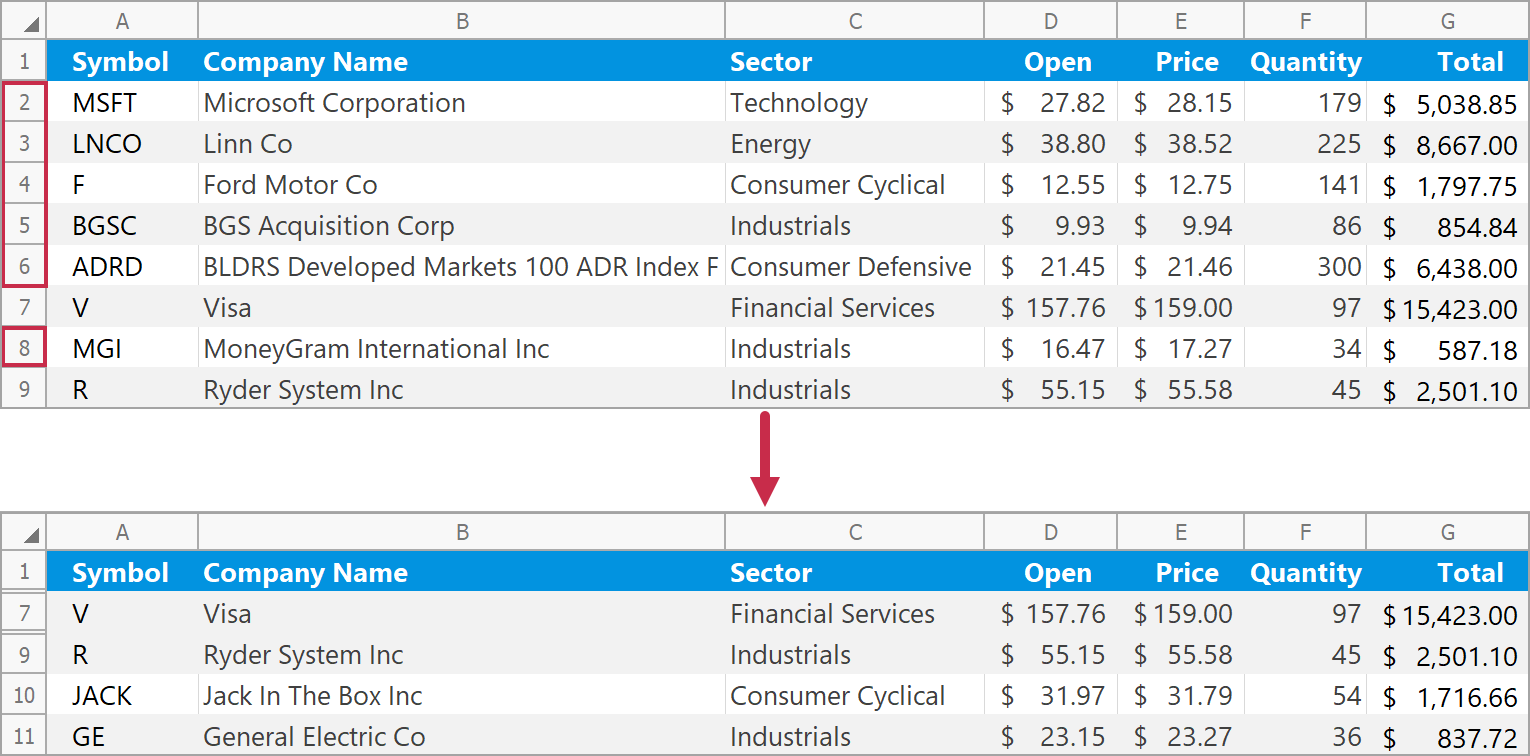Select row 8 header in top spreadsheet

pyautogui.click(x=25, y=349)
